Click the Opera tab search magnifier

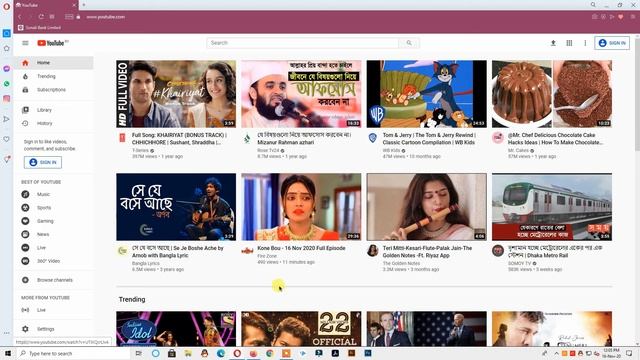[593, 4]
